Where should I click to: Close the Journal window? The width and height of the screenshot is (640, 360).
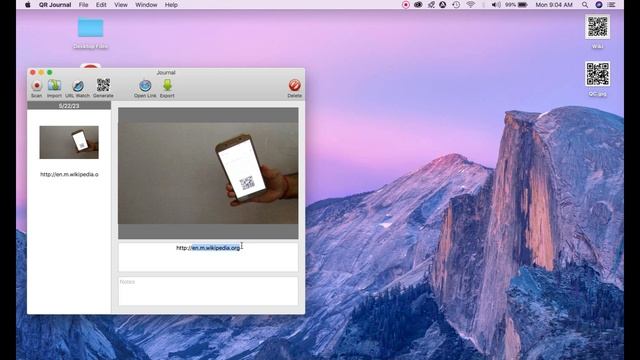33,72
